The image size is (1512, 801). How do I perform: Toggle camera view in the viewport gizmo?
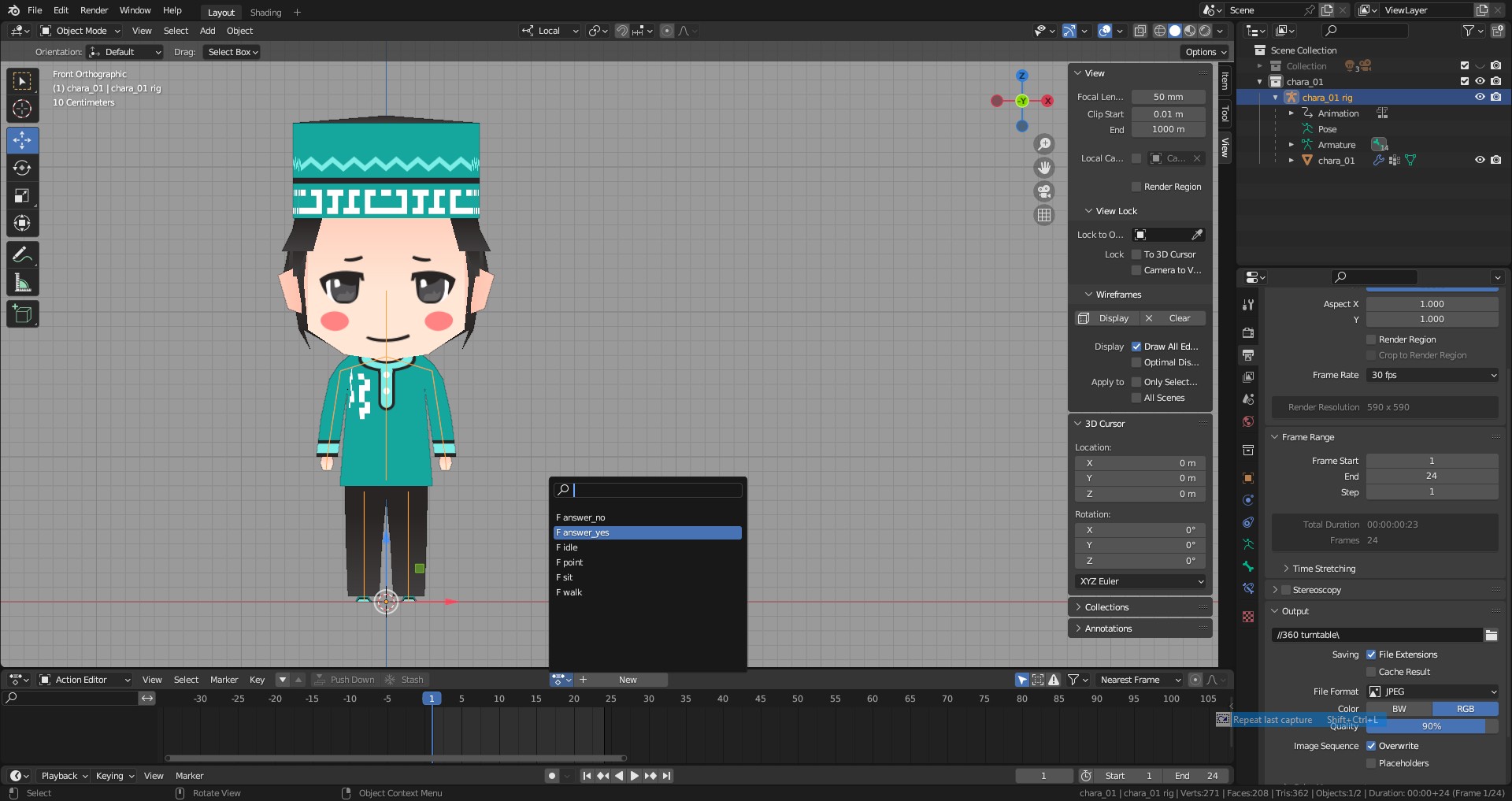[x=1044, y=191]
